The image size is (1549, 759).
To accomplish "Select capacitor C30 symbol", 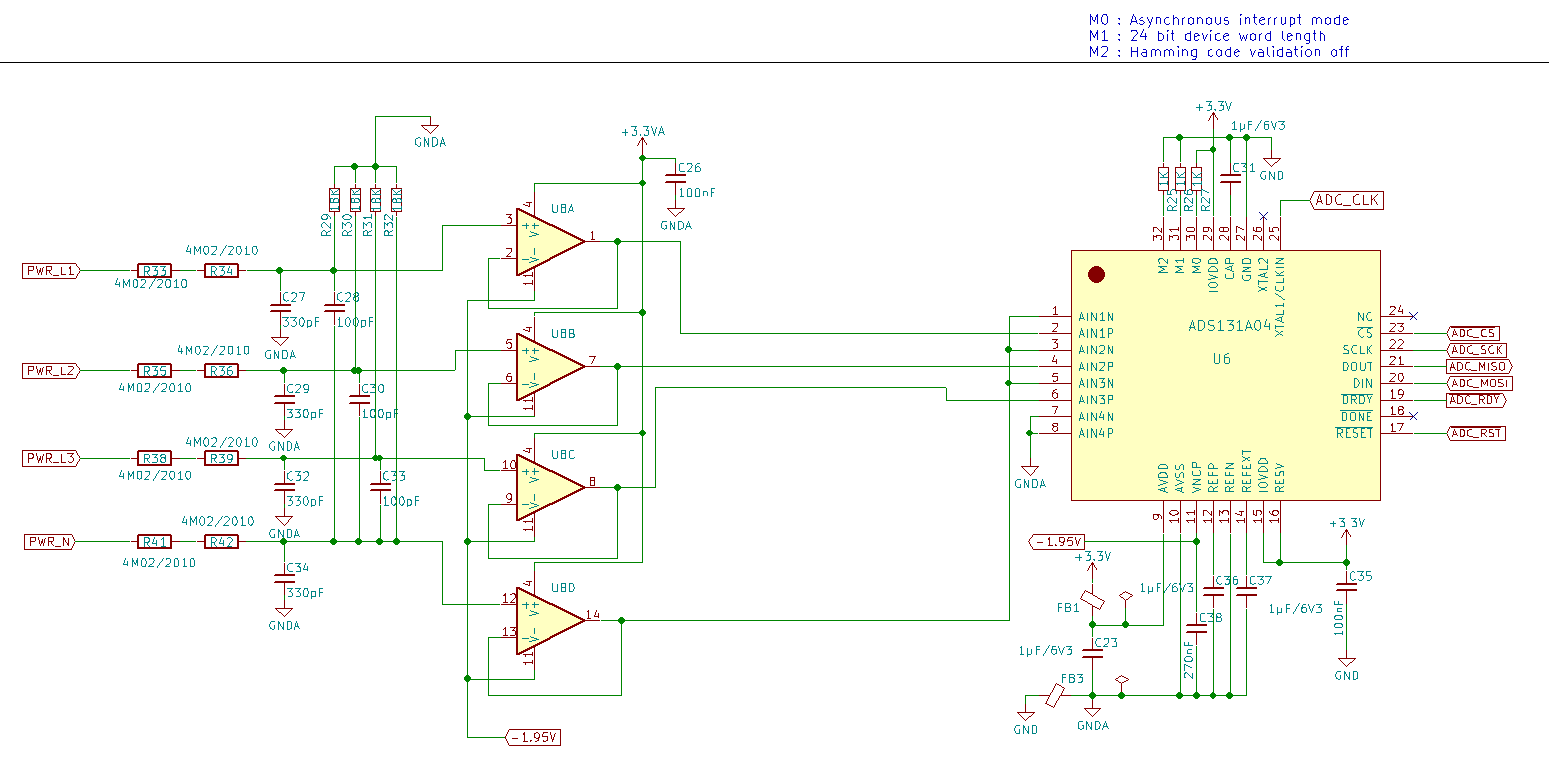I will (x=359, y=401).
